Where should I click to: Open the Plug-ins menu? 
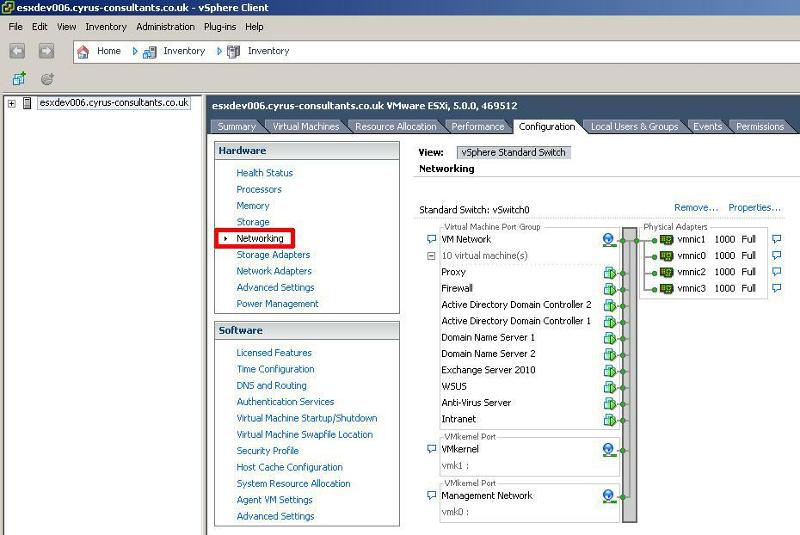(x=220, y=27)
